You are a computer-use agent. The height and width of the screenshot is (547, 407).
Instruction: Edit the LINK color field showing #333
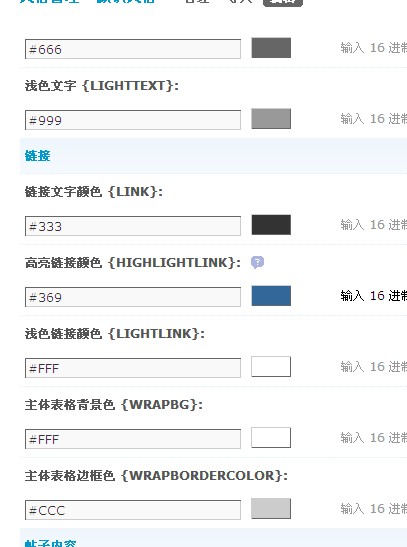pos(133,226)
